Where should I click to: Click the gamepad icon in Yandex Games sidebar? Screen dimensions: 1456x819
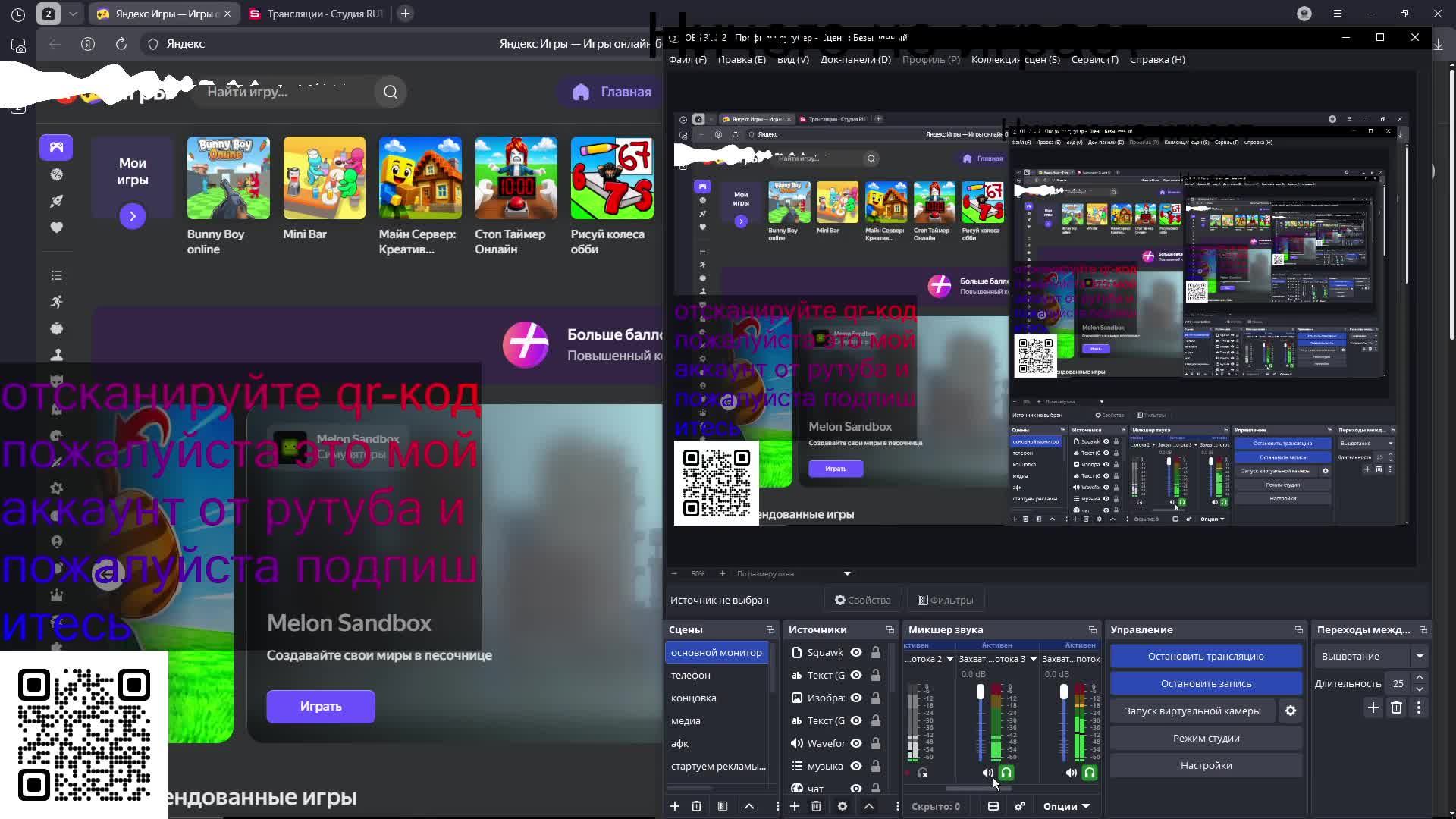point(56,147)
